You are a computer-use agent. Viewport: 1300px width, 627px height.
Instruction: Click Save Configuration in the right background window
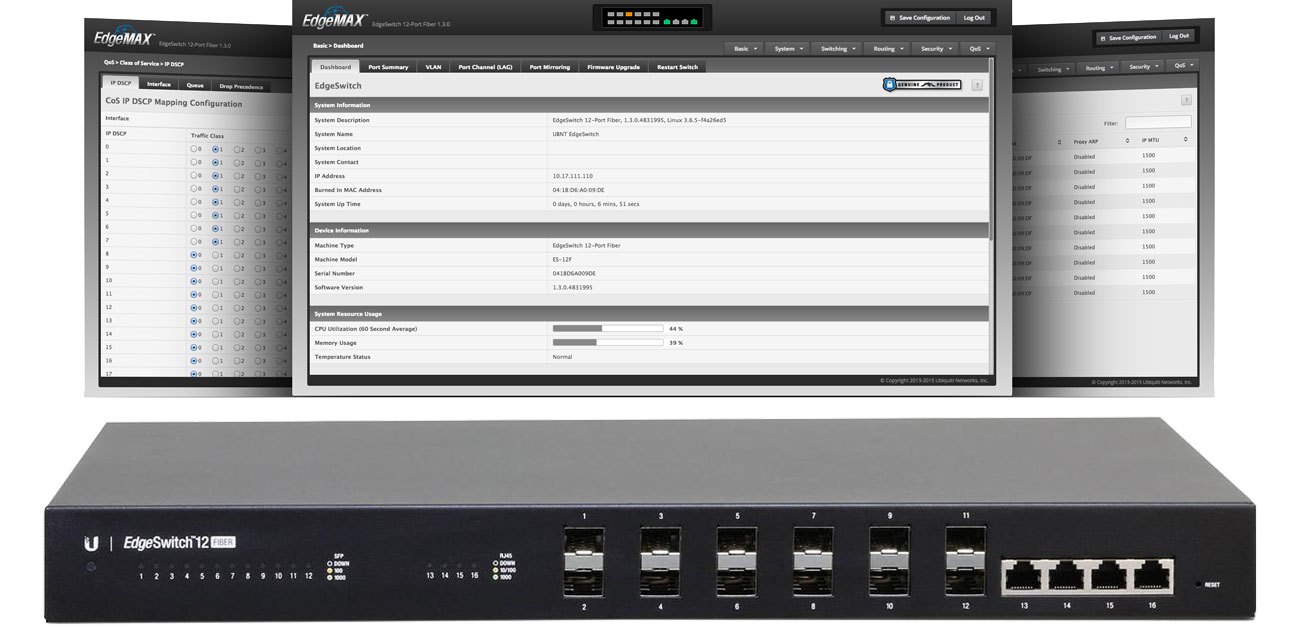(1131, 37)
